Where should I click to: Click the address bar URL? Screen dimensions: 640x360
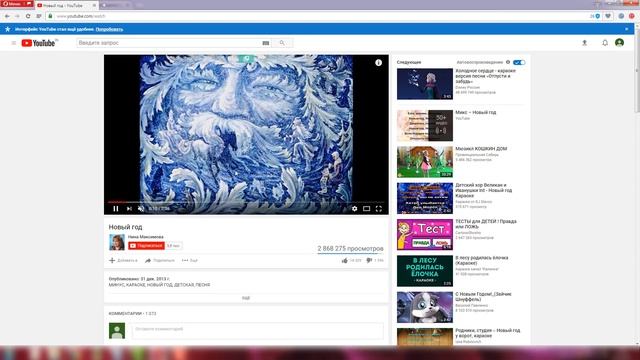(81, 16)
